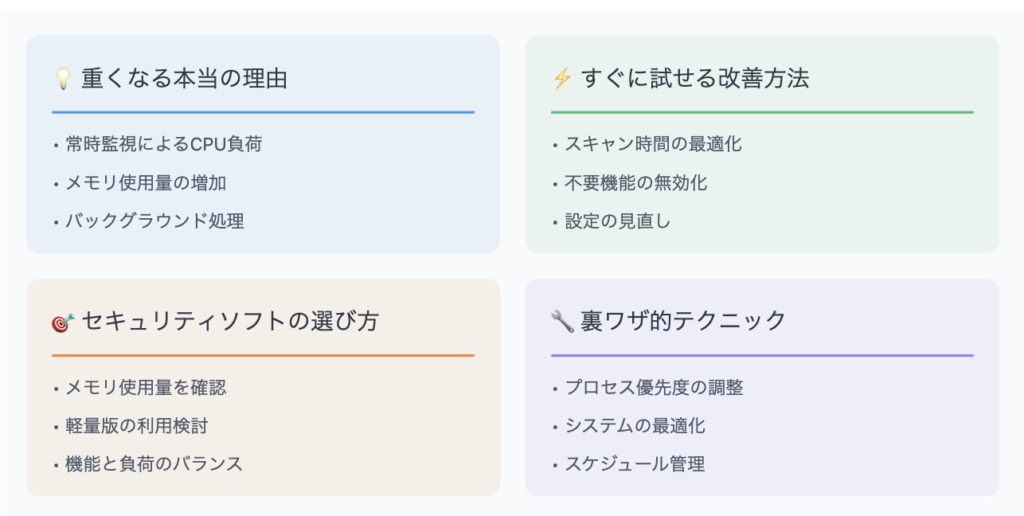Click the item 設定の見直し
The image size is (1024, 516).
pyautogui.click(x=618, y=221)
